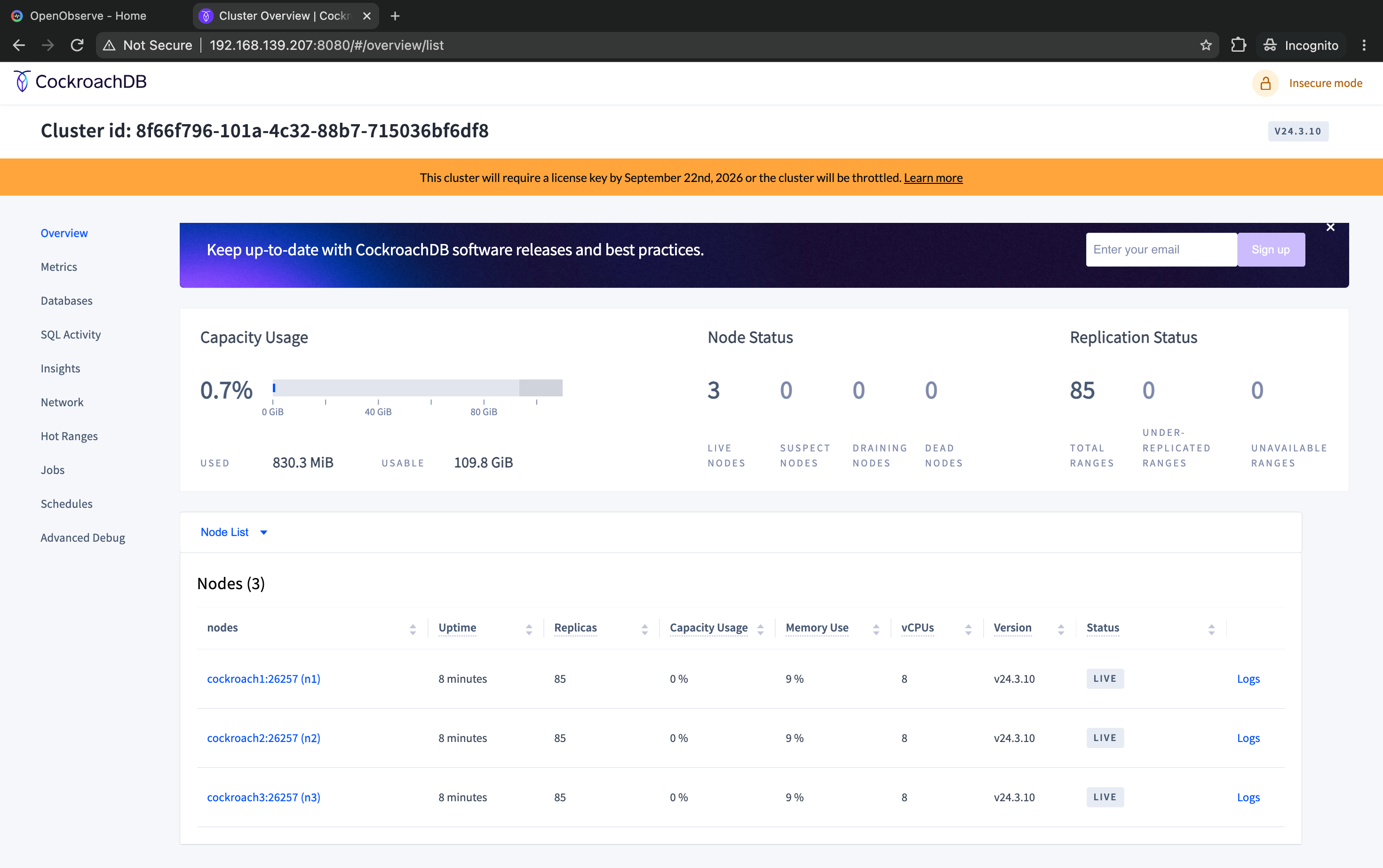Viewport: 1383px width, 868px height.
Task: Go to Hot Ranges
Action: (69, 436)
